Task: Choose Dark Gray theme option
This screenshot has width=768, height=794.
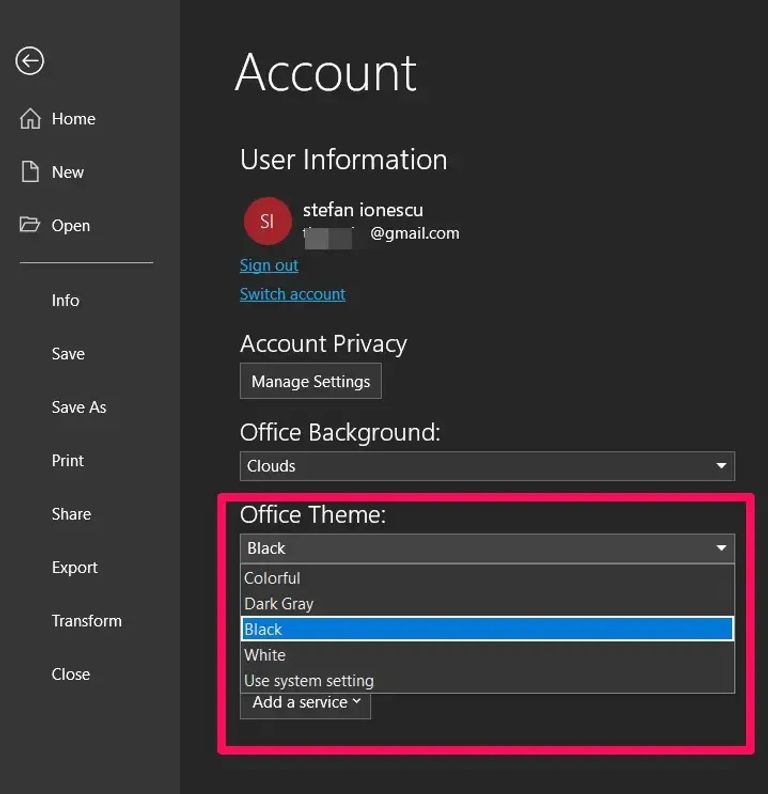Action: pos(279,604)
